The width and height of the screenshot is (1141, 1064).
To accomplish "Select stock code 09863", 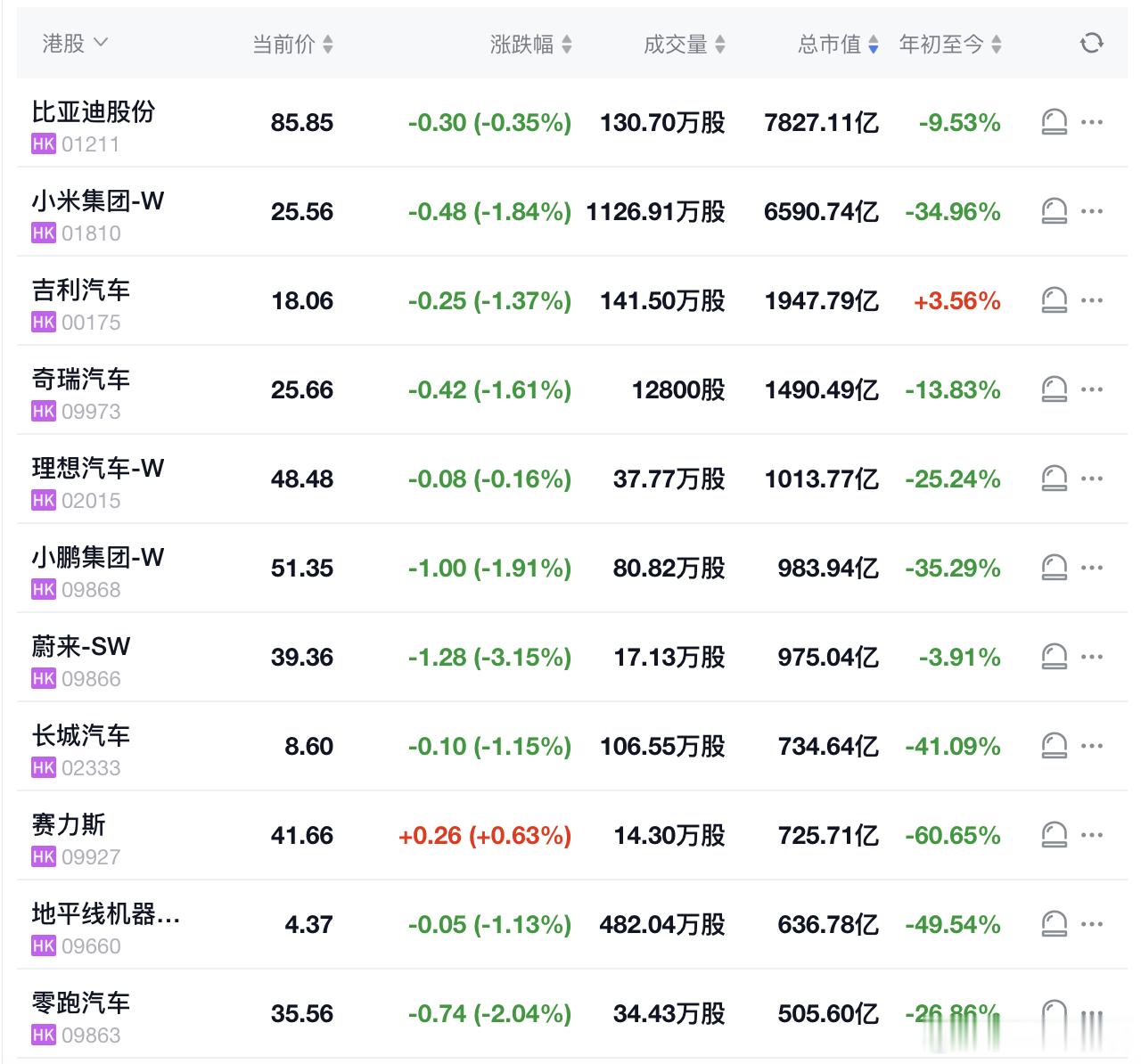I will [91, 1035].
